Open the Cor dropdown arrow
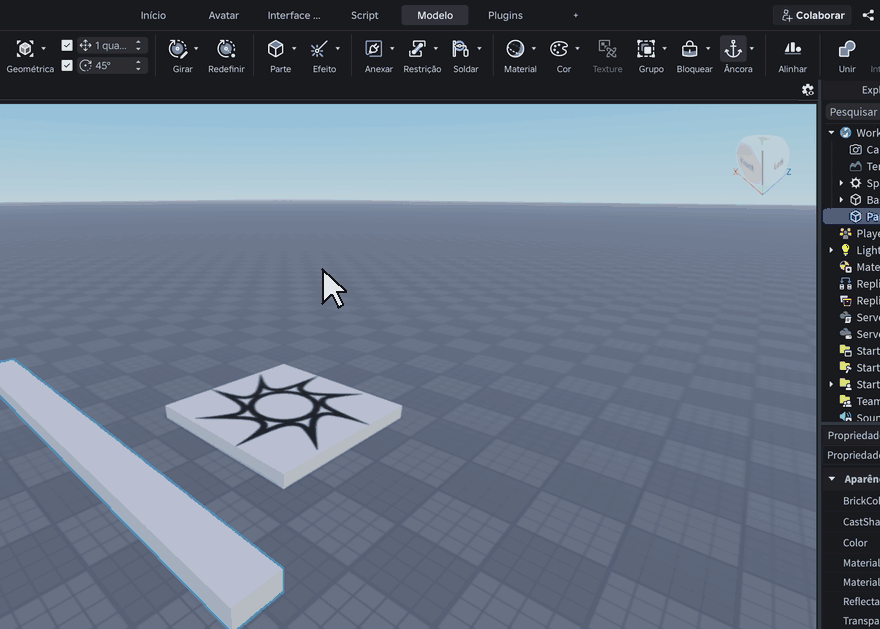 [577, 49]
